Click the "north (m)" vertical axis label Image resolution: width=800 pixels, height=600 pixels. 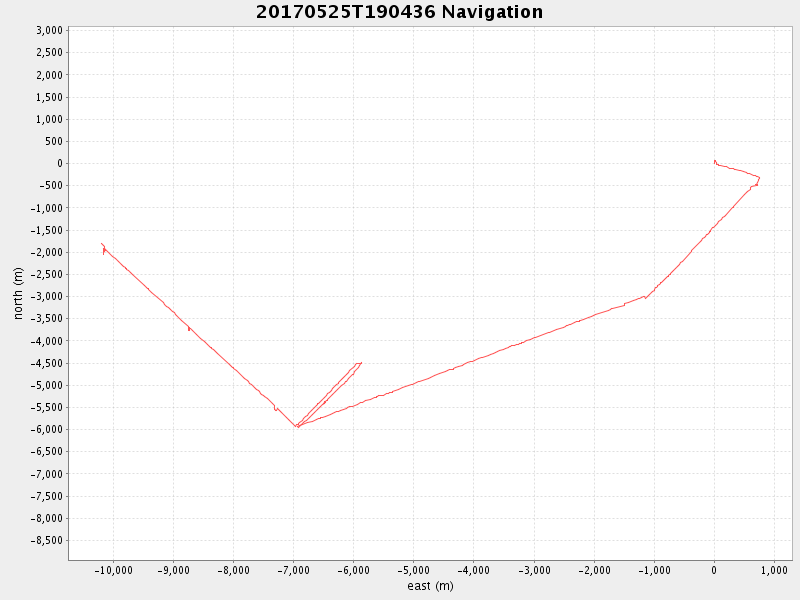click(18, 293)
